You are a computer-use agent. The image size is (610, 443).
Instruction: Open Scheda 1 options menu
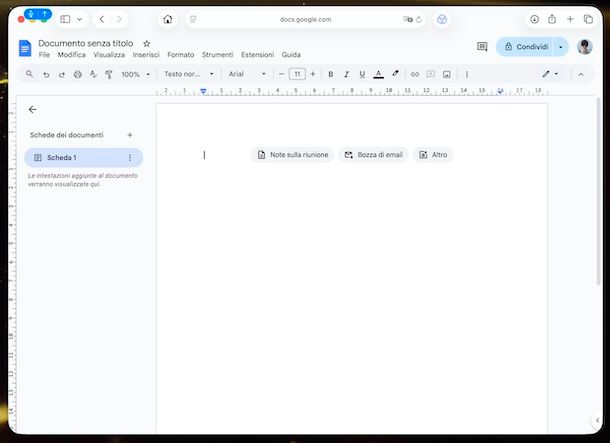(x=130, y=158)
